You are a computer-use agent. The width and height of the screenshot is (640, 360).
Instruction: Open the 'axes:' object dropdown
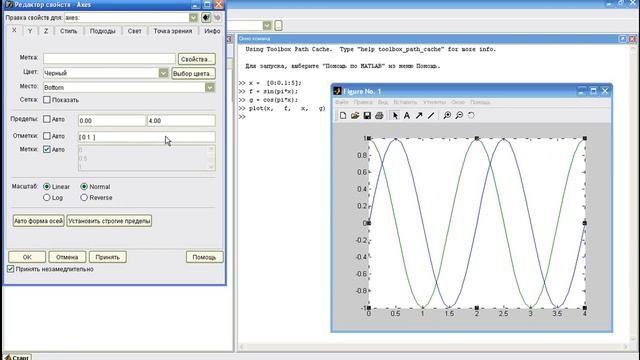pos(193,18)
